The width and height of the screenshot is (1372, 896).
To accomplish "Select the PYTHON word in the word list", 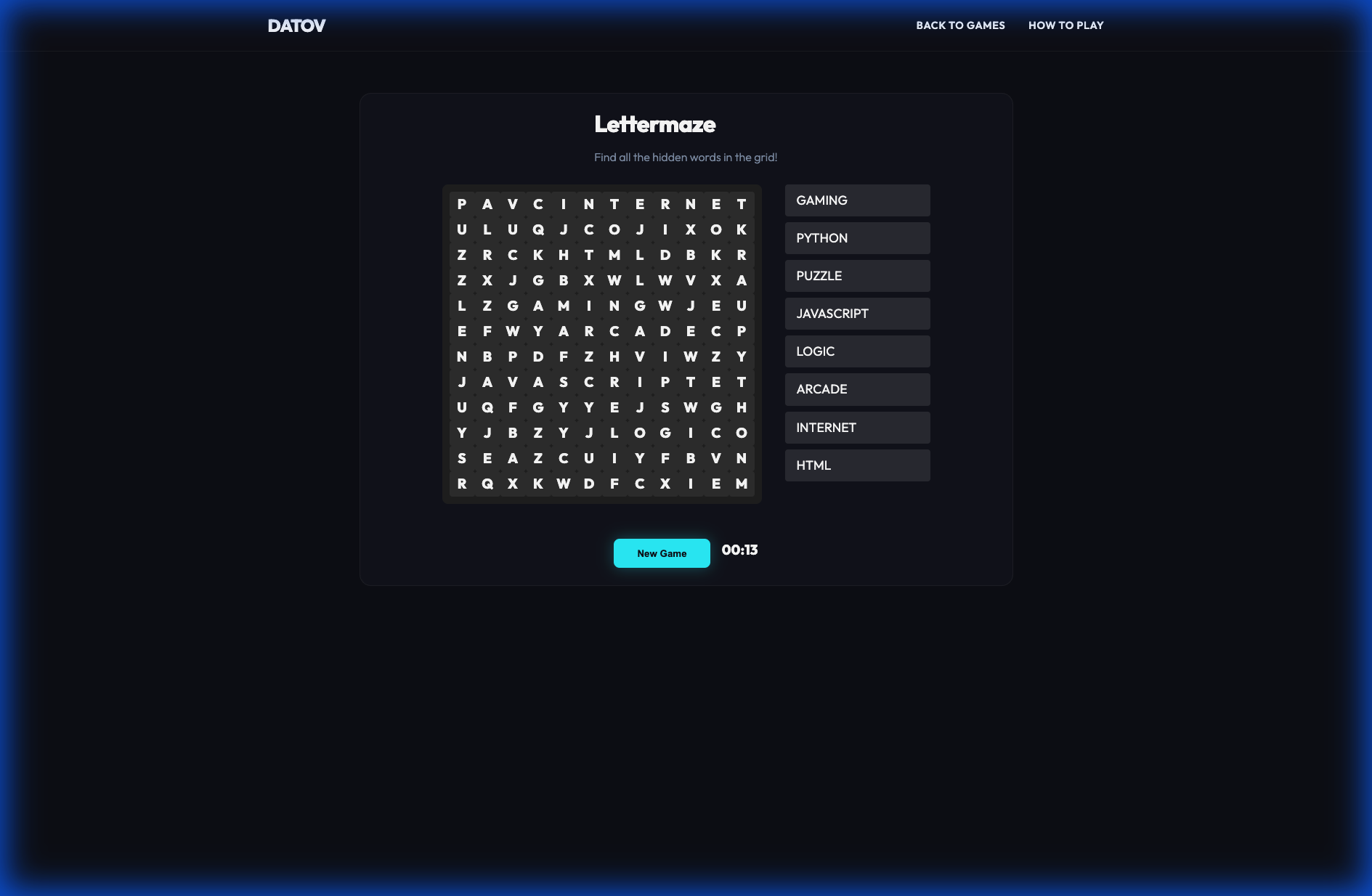I will point(857,237).
